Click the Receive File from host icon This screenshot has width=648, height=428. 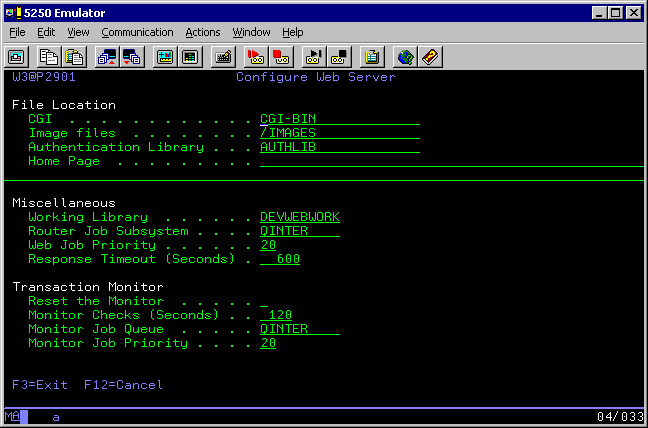click(132, 57)
